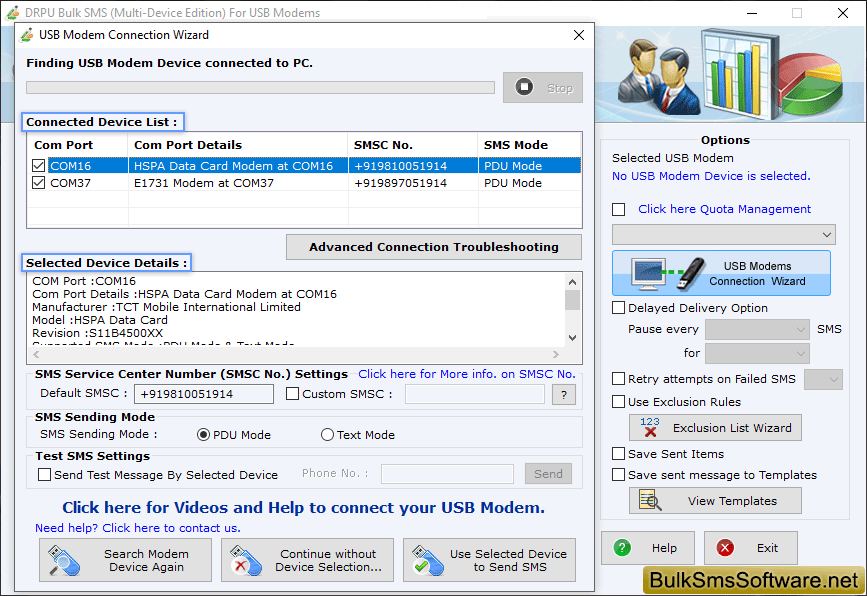
Task: Click the Send test message button
Action: [x=548, y=474]
